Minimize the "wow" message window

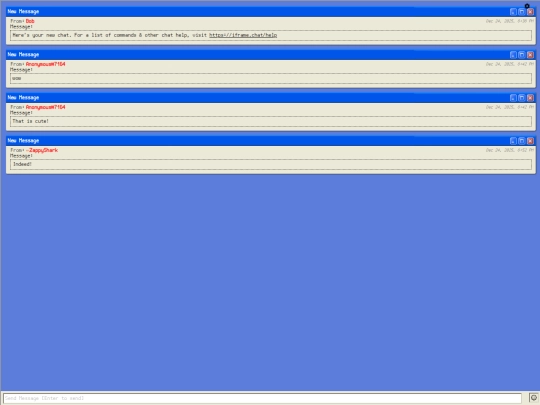click(513, 55)
